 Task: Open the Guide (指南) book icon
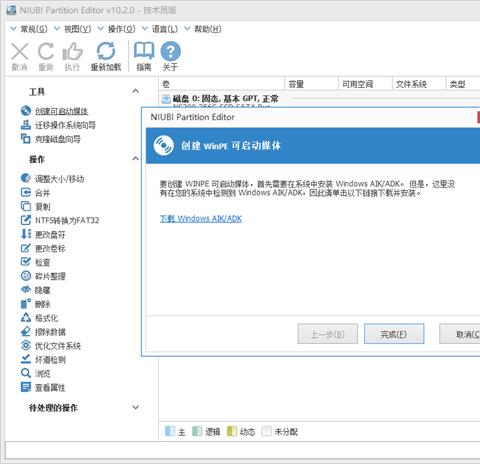click(144, 51)
